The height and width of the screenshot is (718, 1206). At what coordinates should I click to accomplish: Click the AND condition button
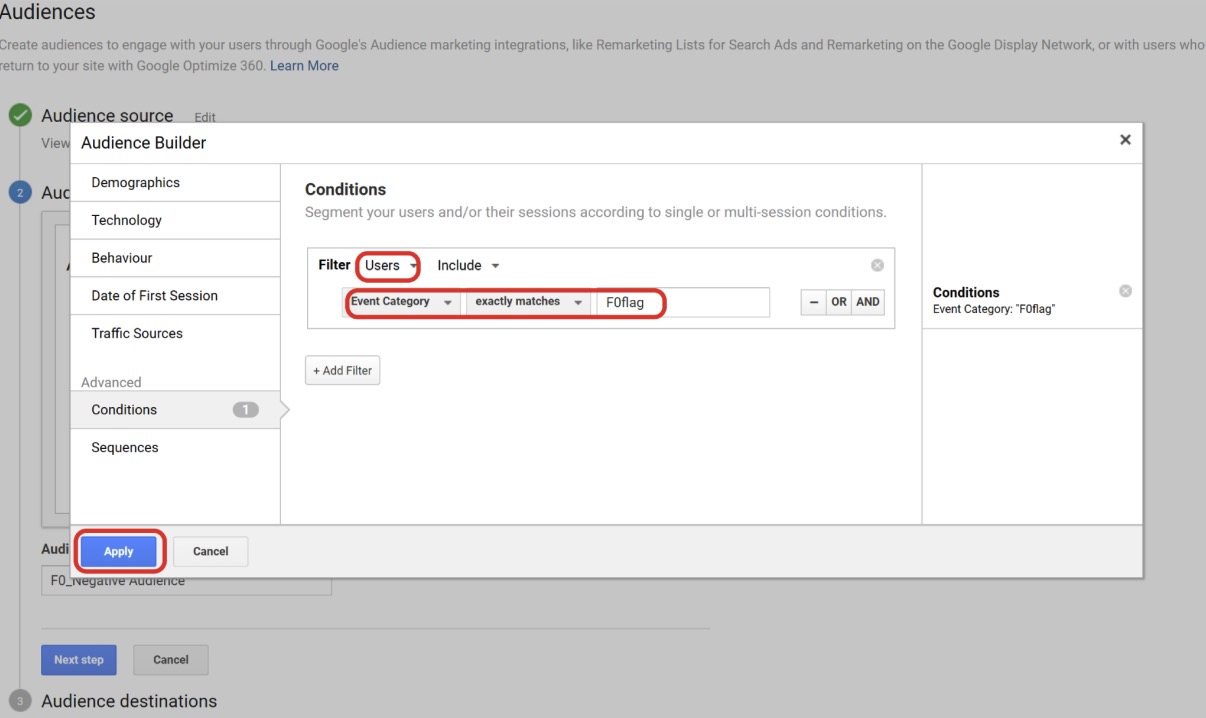[x=866, y=302]
